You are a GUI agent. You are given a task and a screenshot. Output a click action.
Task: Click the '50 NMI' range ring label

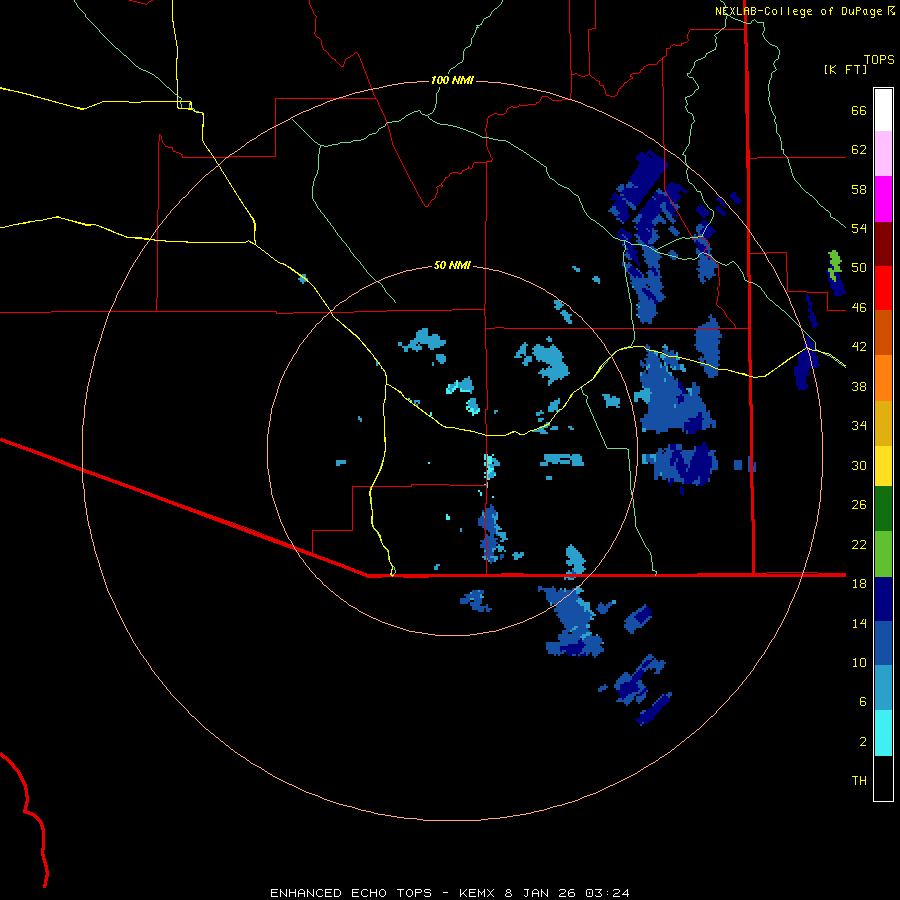pyautogui.click(x=452, y=265)
